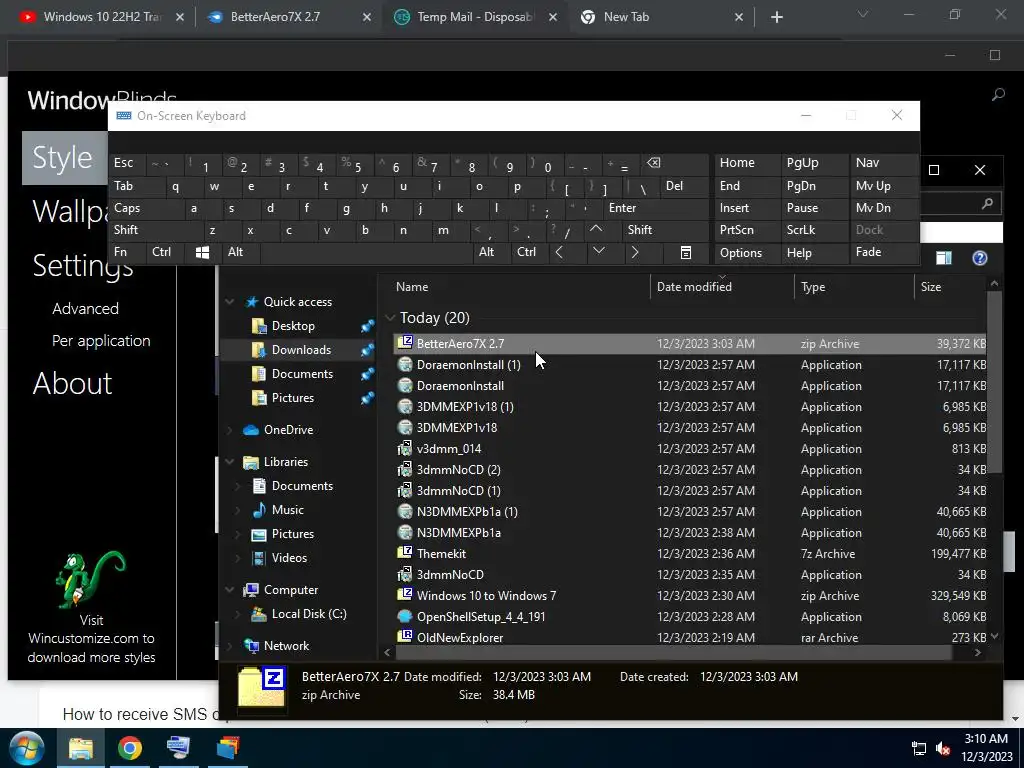Image resolution: width=1024 pixels, height=768 pixels.
Task: Toggle ScrLk key on On-Screen Keyboard
Action: (x=814, y=230)
